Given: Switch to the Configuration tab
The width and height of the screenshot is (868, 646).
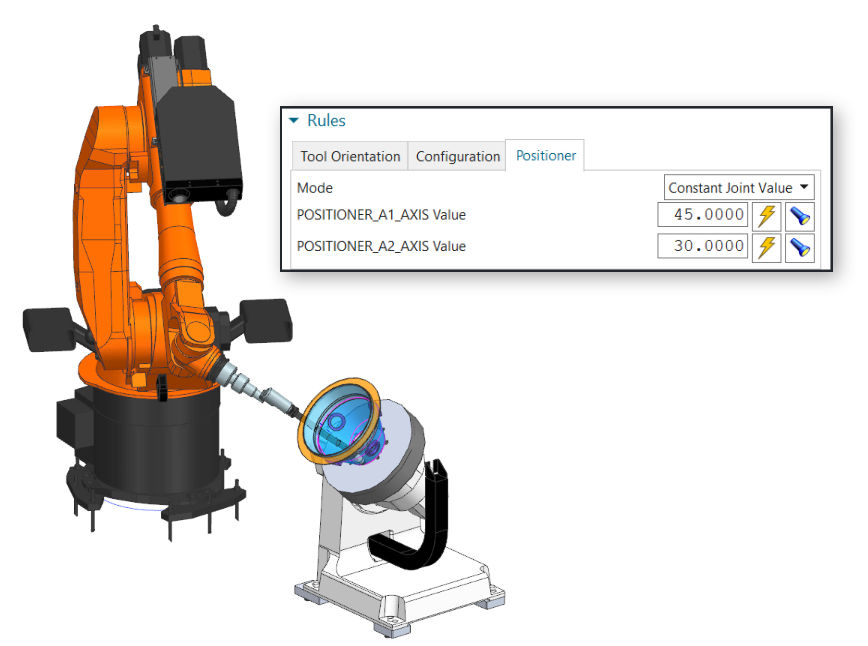Looking at the screenshot, I should pos(457,156).
